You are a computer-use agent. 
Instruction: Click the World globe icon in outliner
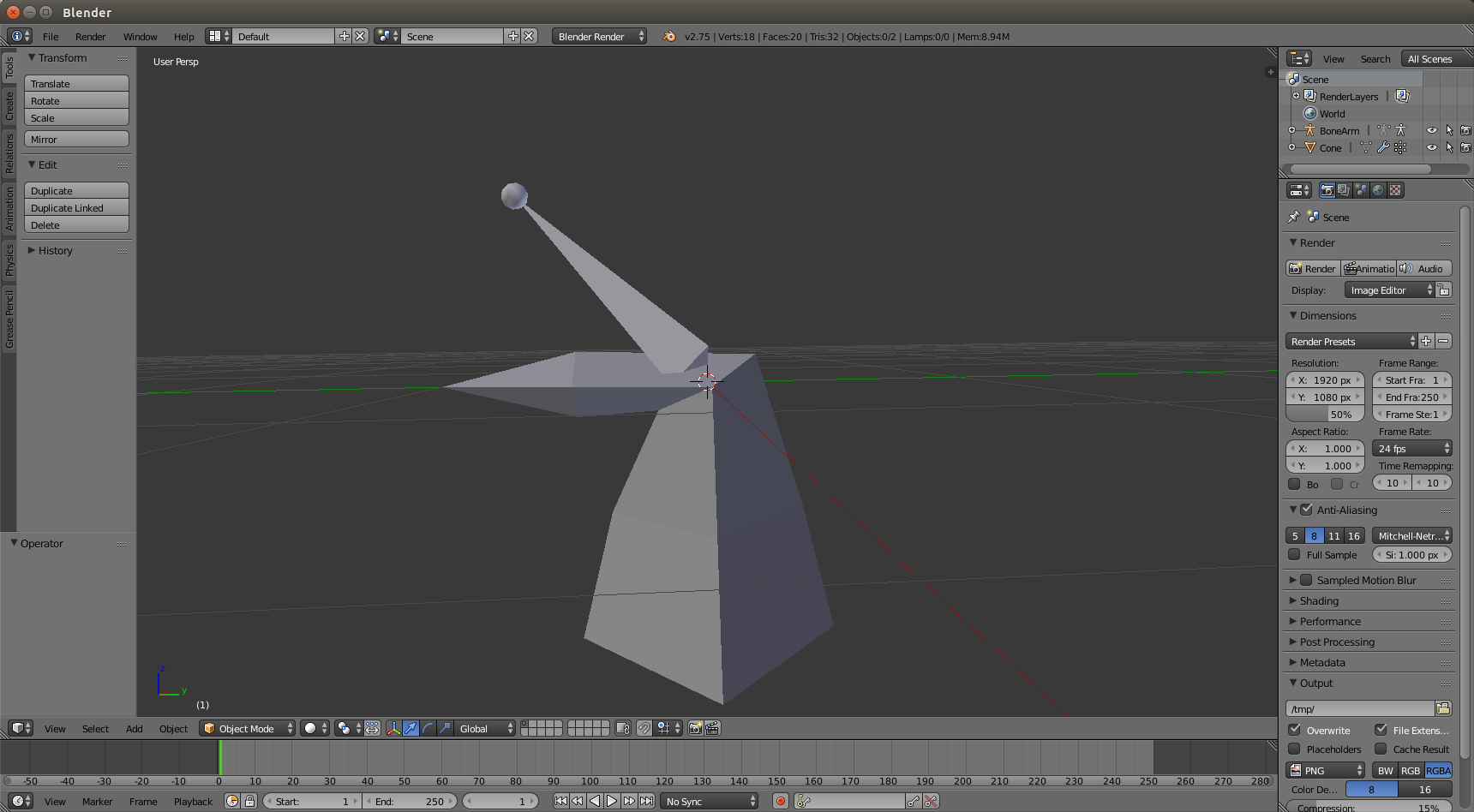(x=1309, y=113)
